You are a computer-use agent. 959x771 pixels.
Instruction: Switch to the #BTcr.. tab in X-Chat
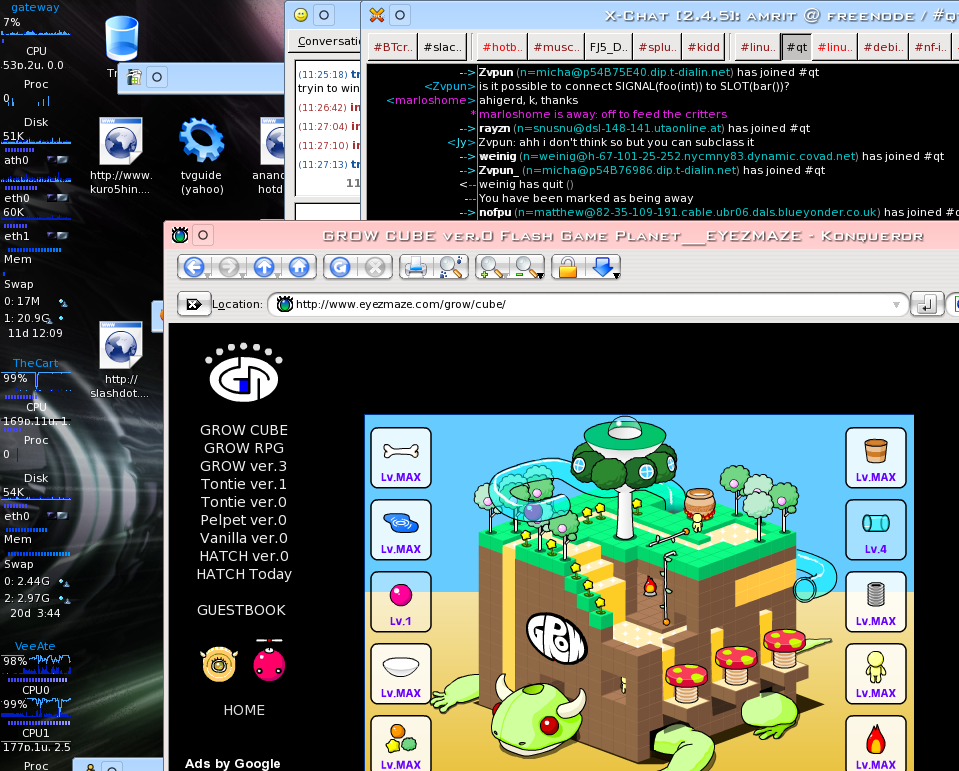393,47
